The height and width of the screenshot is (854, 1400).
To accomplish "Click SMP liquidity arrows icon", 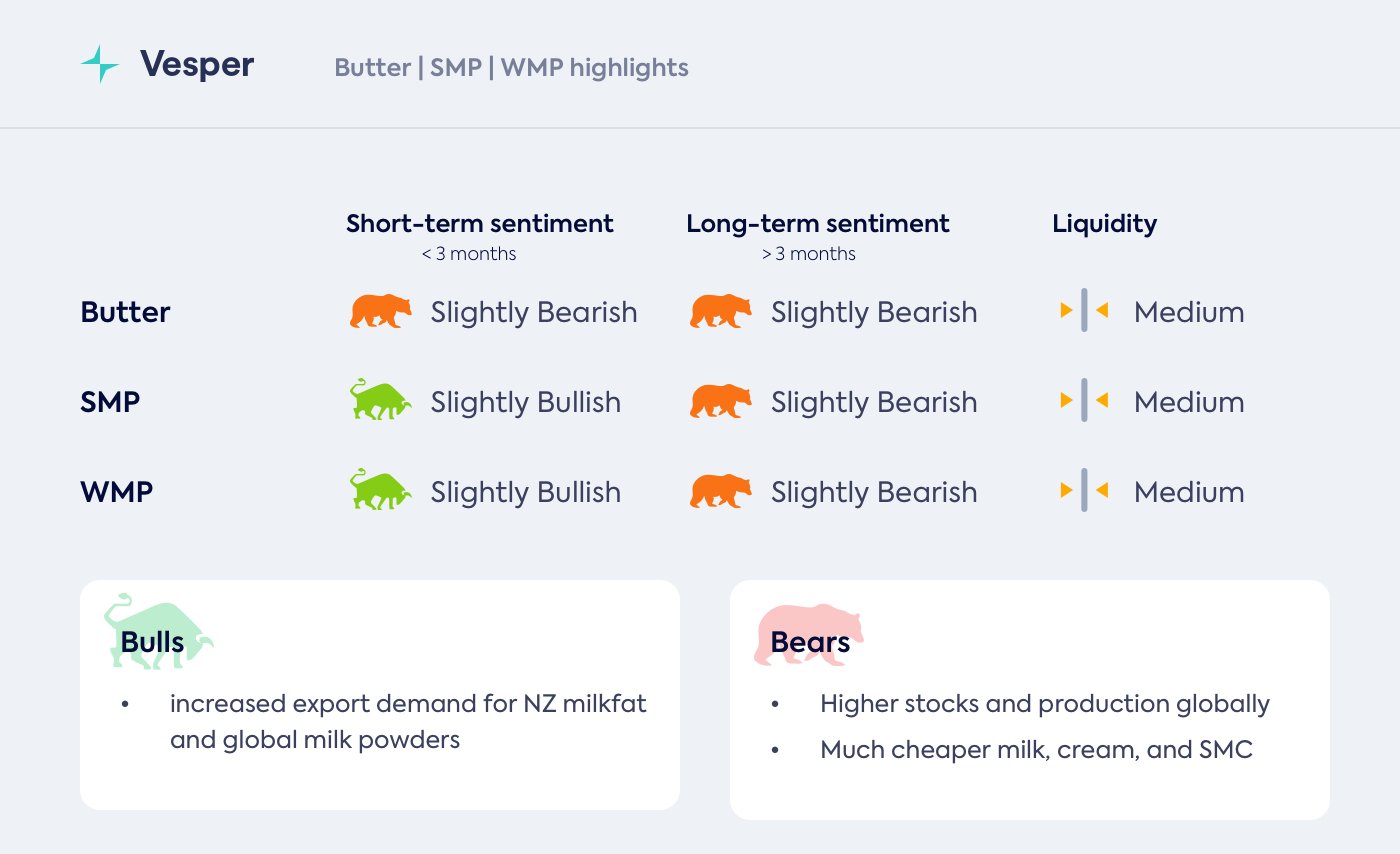I will (x=1084, y=401).
